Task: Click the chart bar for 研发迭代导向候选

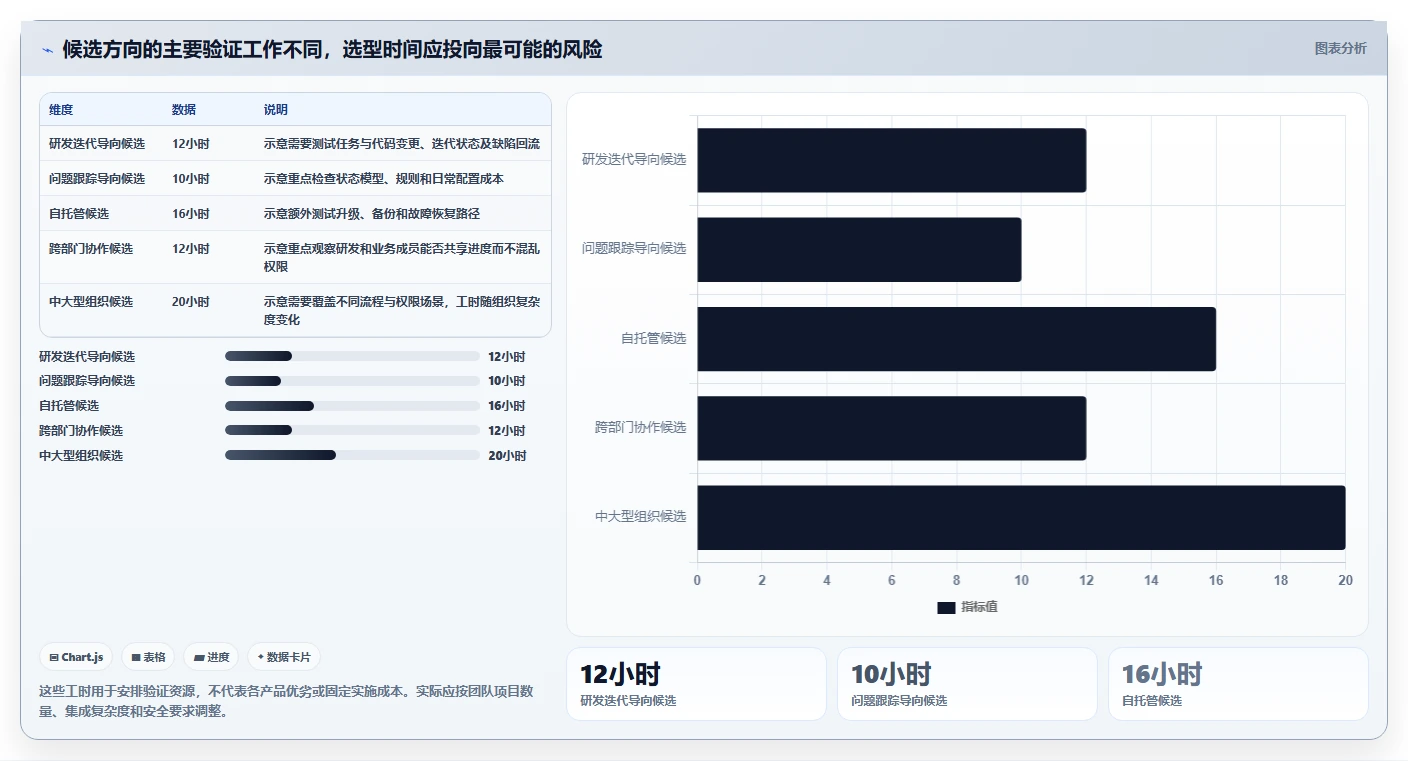Action: (x=891, y=160)
